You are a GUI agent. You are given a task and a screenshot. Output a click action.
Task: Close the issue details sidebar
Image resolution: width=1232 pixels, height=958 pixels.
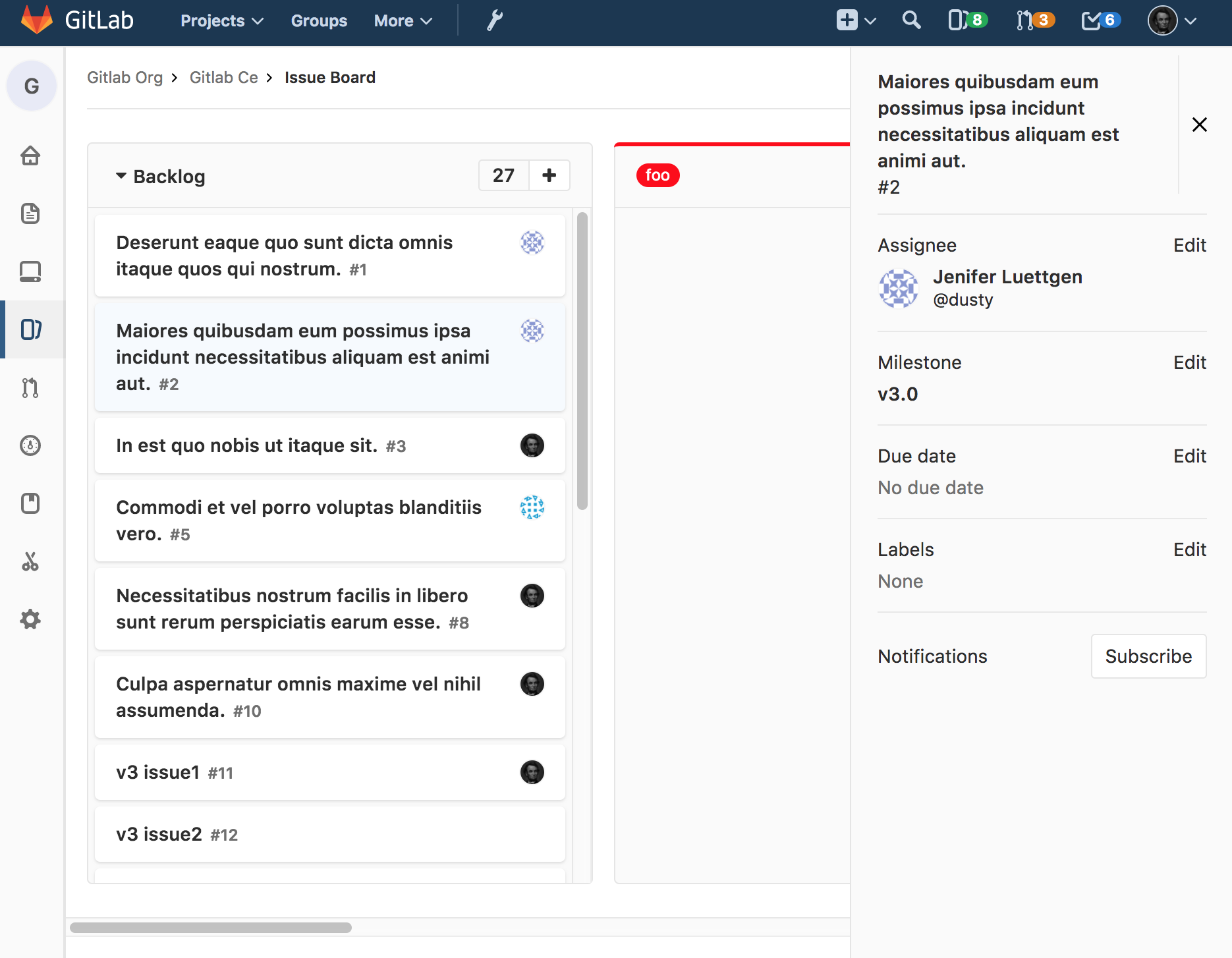tap(1199, 125)
